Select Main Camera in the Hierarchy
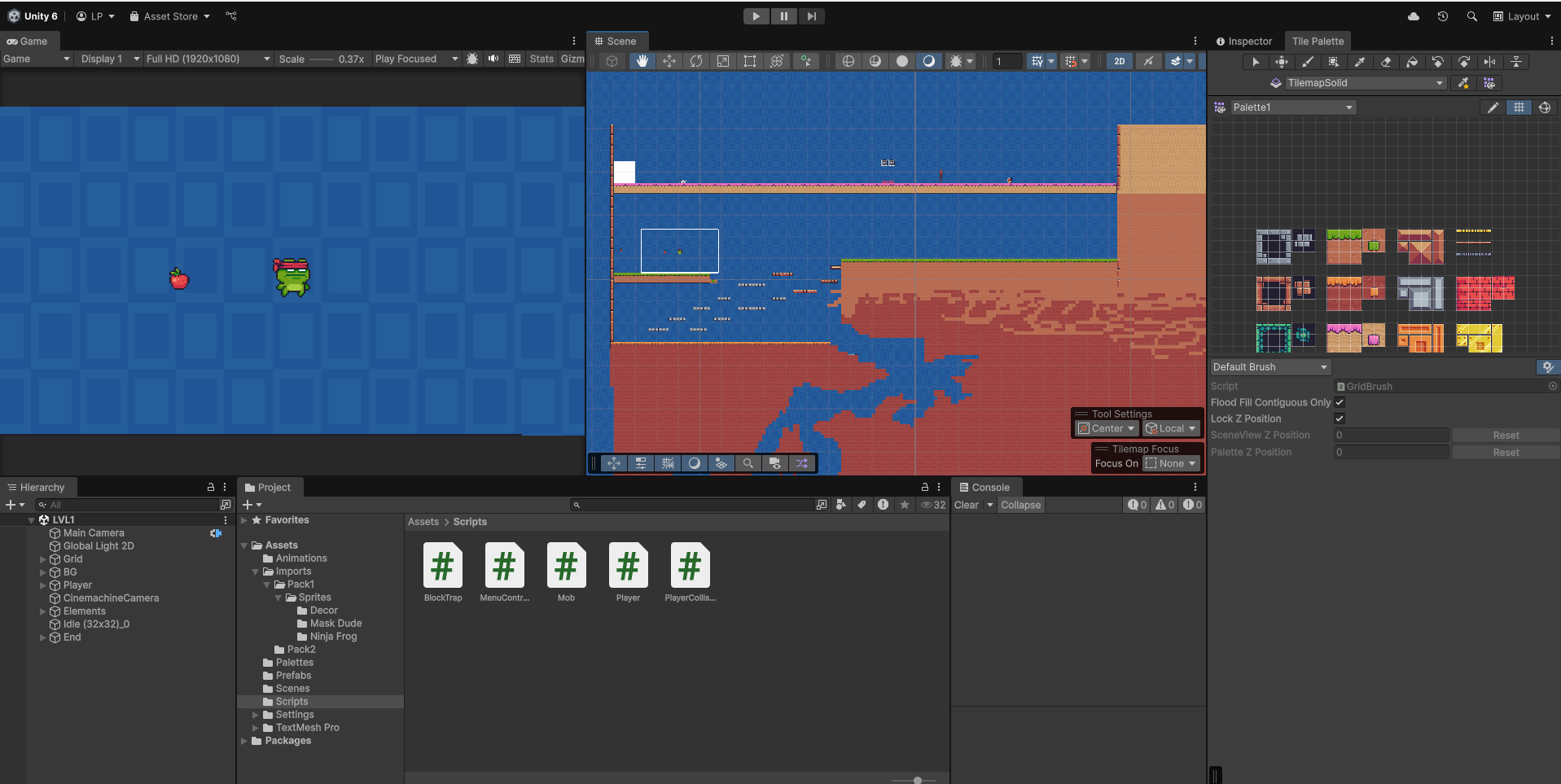Image resolution: width=1561 pixels, height=784 pixels. tap(94, 533)
